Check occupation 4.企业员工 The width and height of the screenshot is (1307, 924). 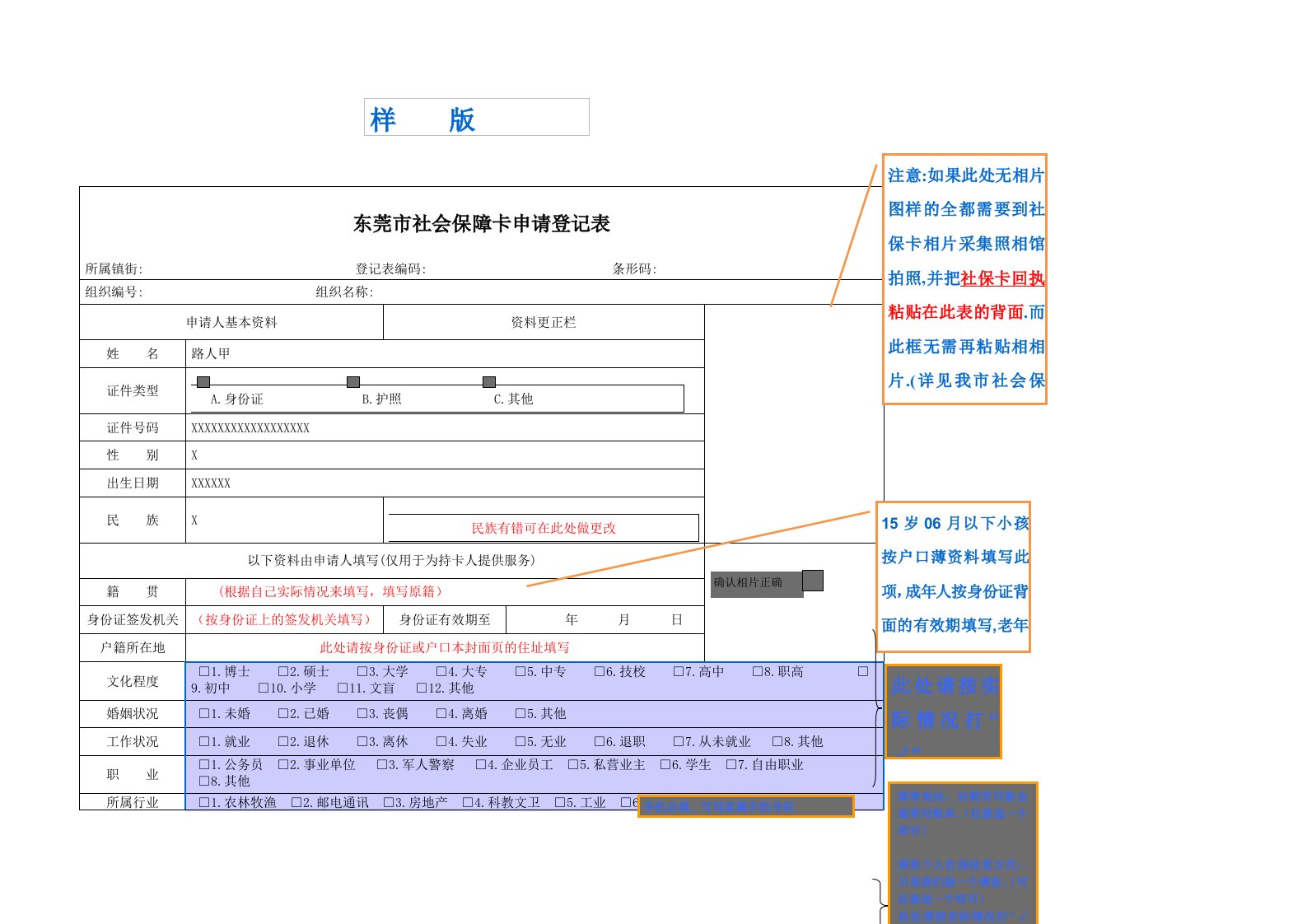[481, 765]
